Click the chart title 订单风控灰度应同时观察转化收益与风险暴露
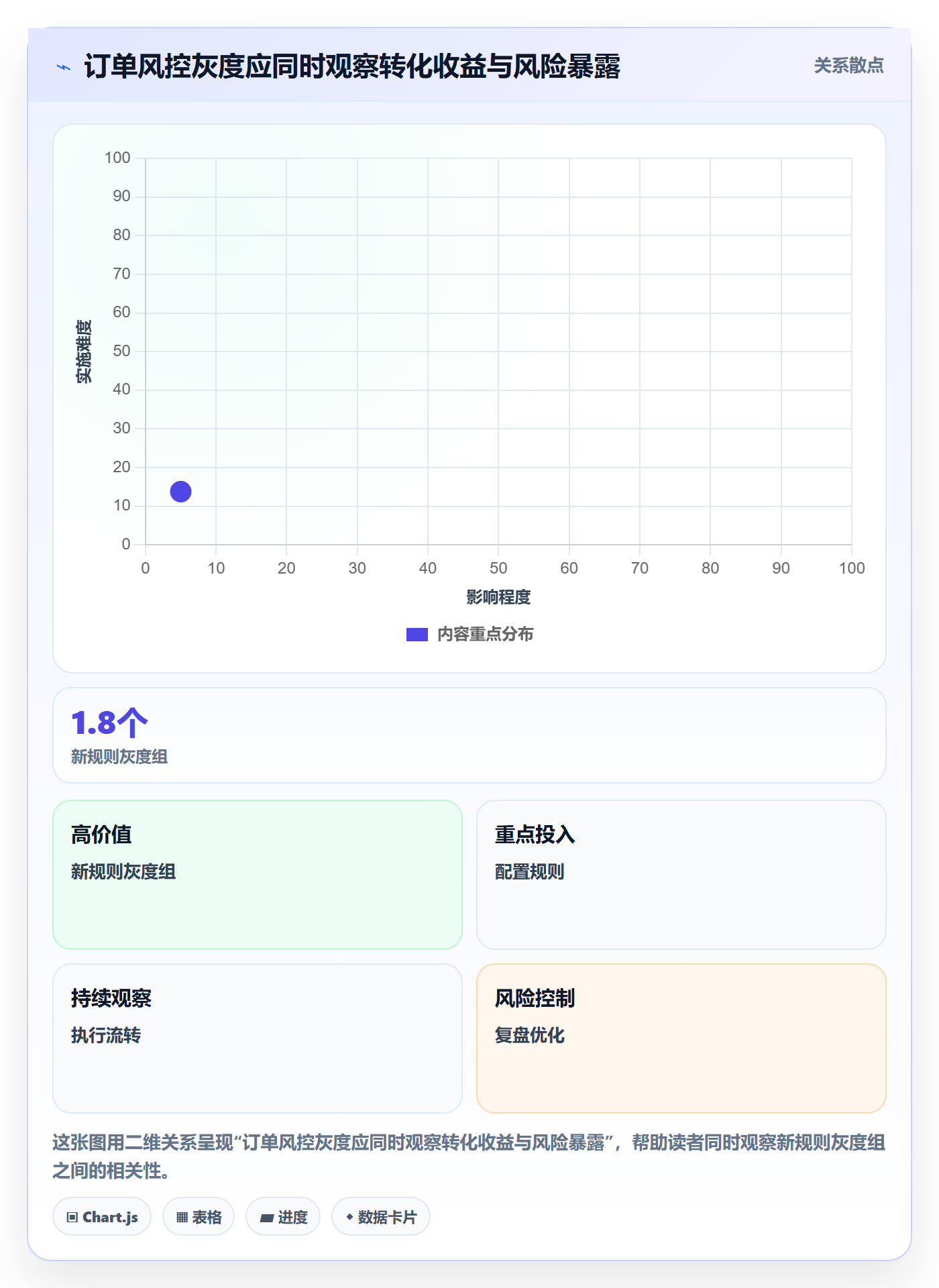This screenshot has height=1288, width=939. click(352, 67)
